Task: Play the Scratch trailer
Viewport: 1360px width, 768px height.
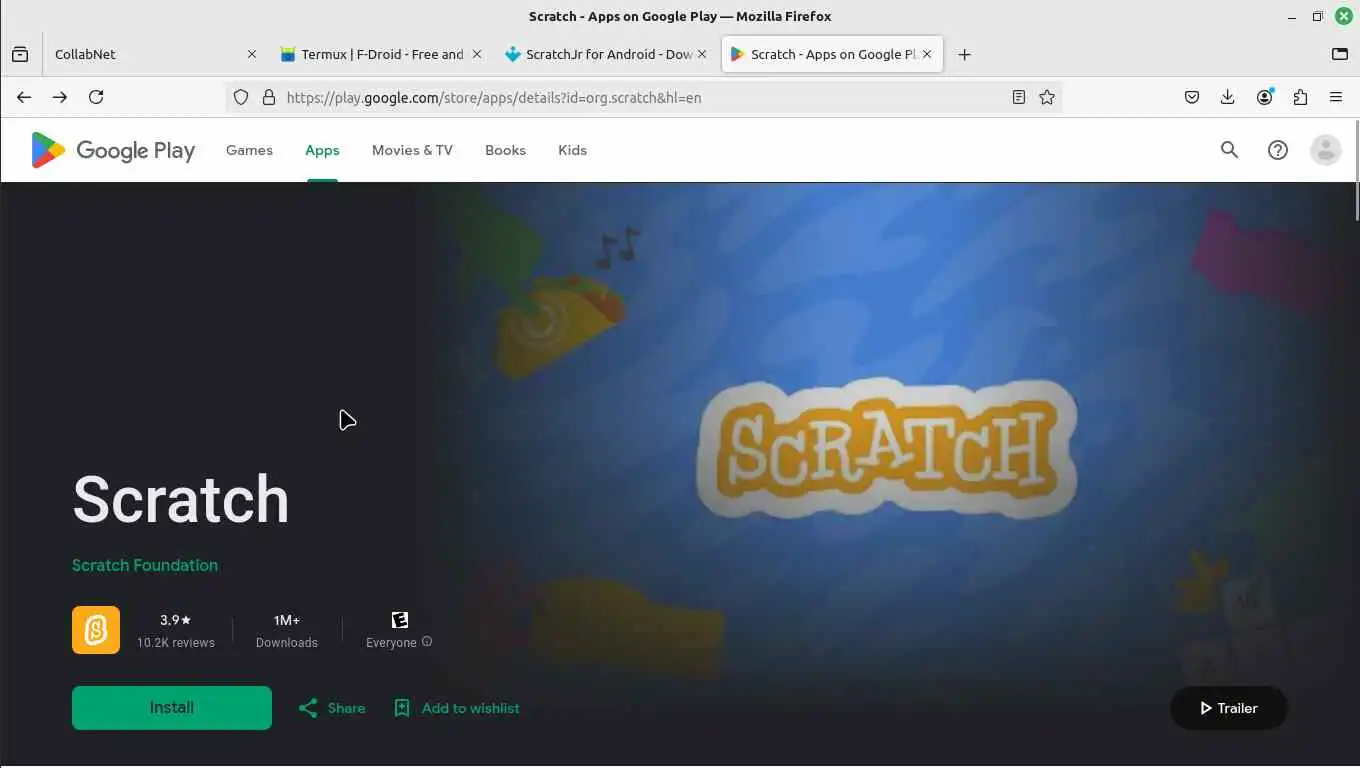Action: pyautogui.click(x=1228, y=708)
